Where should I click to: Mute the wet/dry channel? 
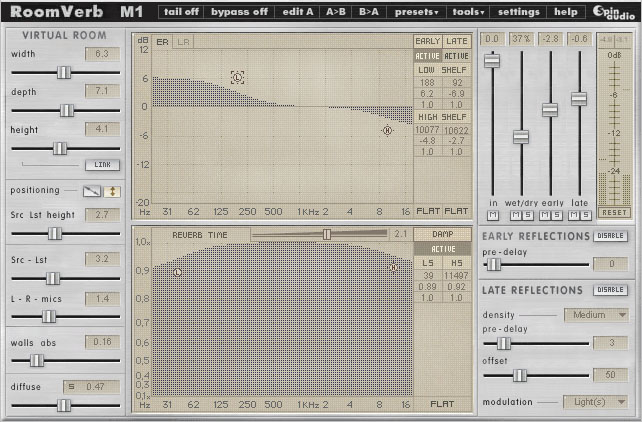pos(516,215)
